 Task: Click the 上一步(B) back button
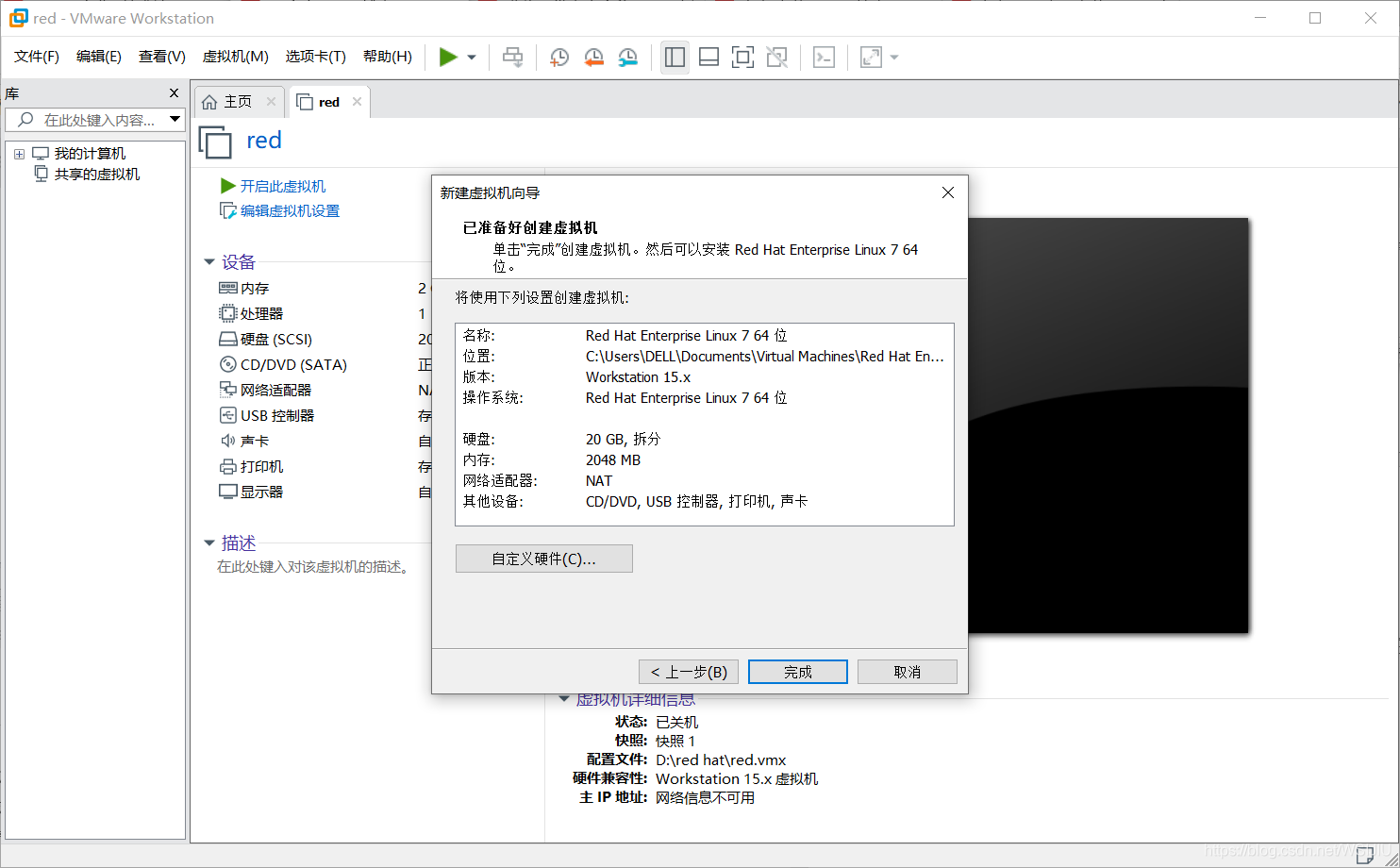point(689,672)
